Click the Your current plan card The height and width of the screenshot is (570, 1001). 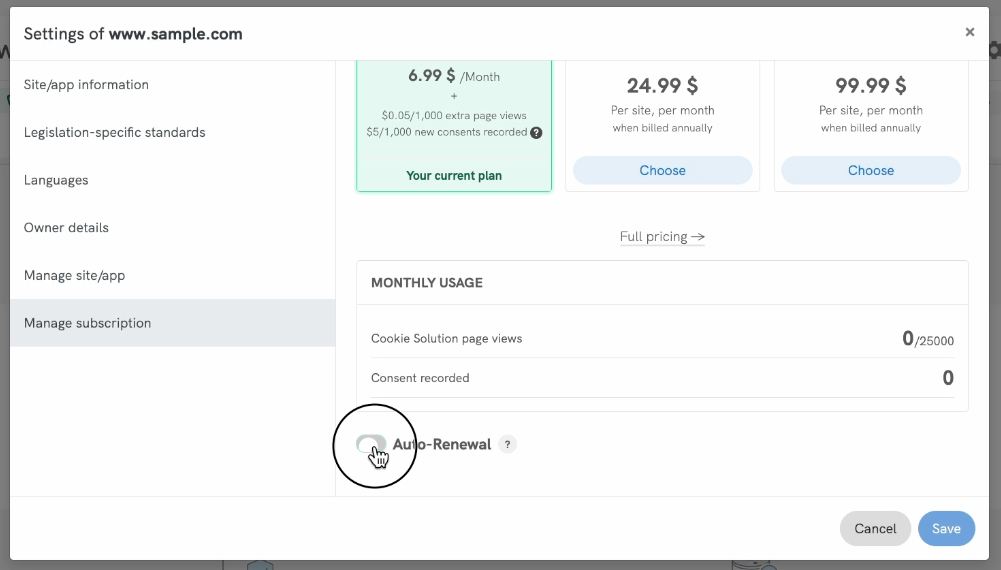coord(454,125)
